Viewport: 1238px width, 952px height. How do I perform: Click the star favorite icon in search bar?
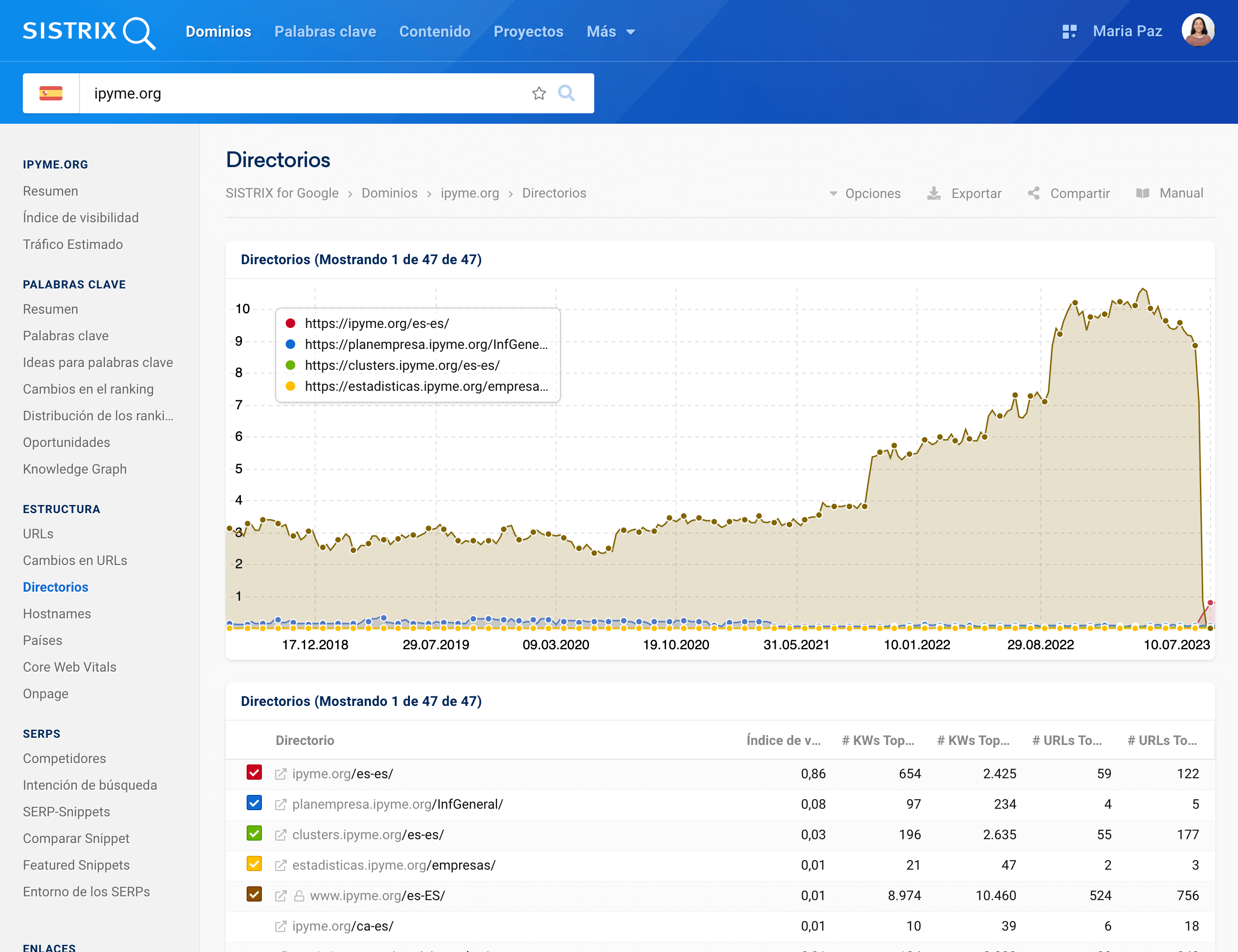click(x=539, y=93)
